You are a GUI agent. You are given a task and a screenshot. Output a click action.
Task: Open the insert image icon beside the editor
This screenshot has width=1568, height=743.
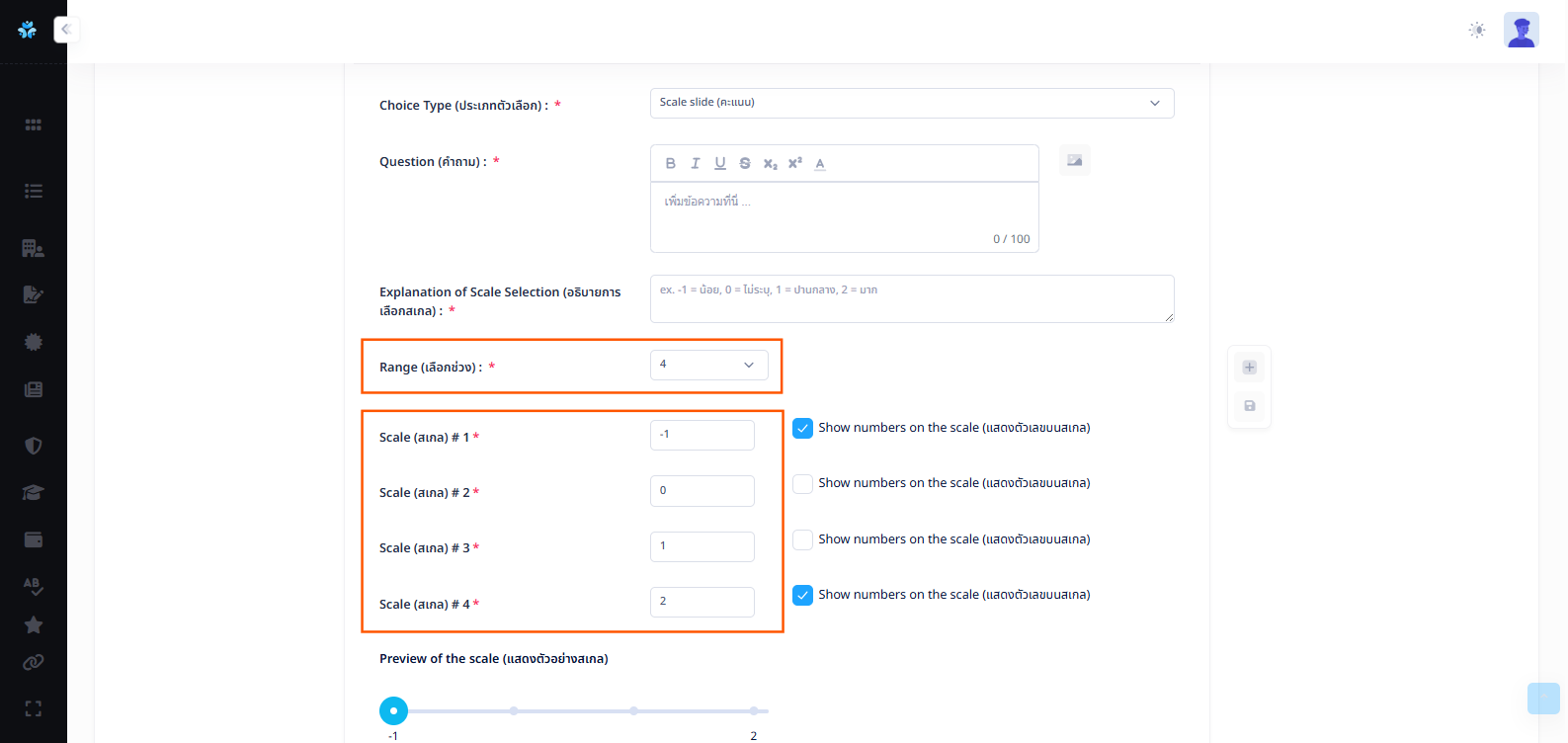pos(1074,160)
